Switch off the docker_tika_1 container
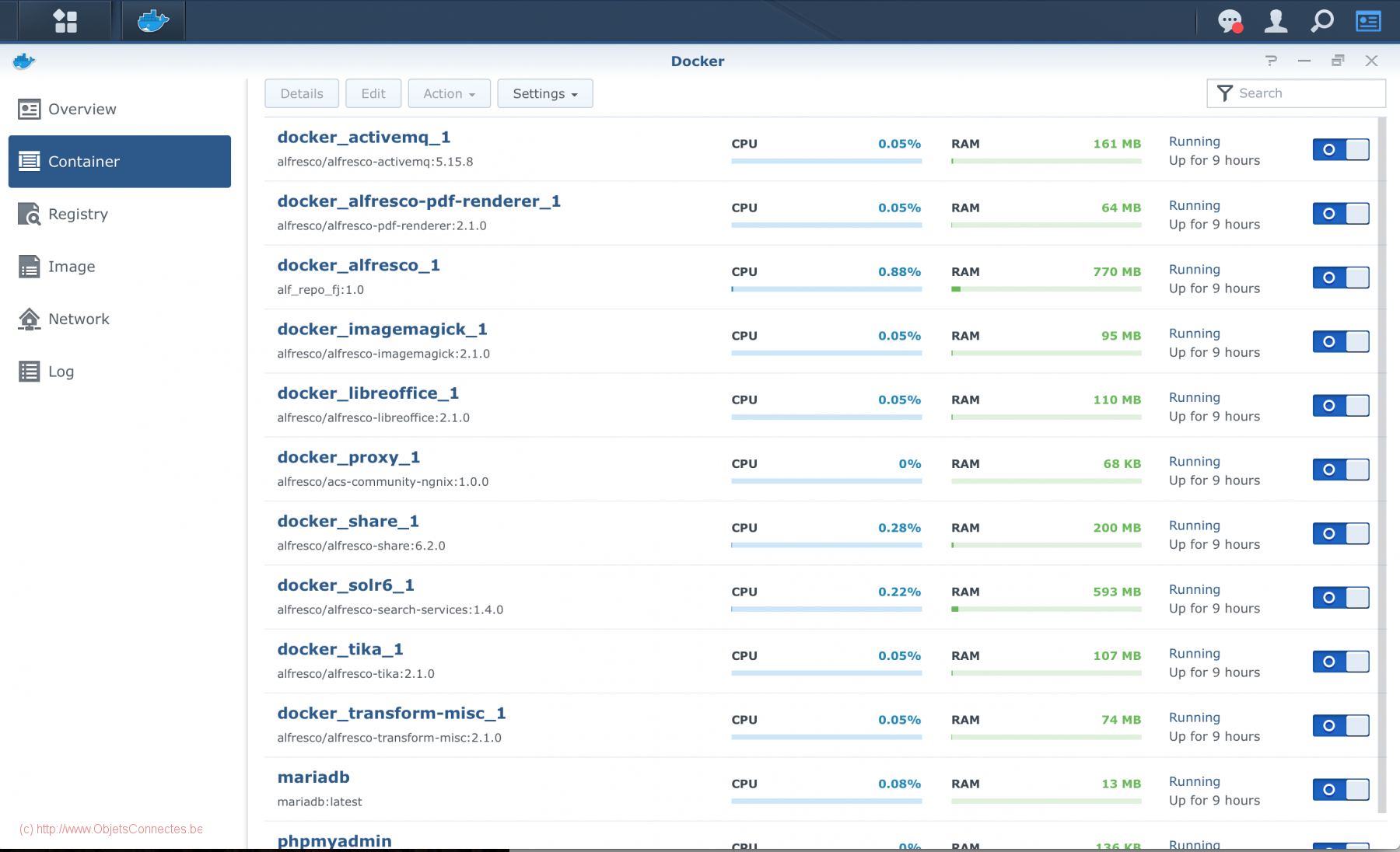The width and height of the screenshot is (1400, 852). 1341,662
